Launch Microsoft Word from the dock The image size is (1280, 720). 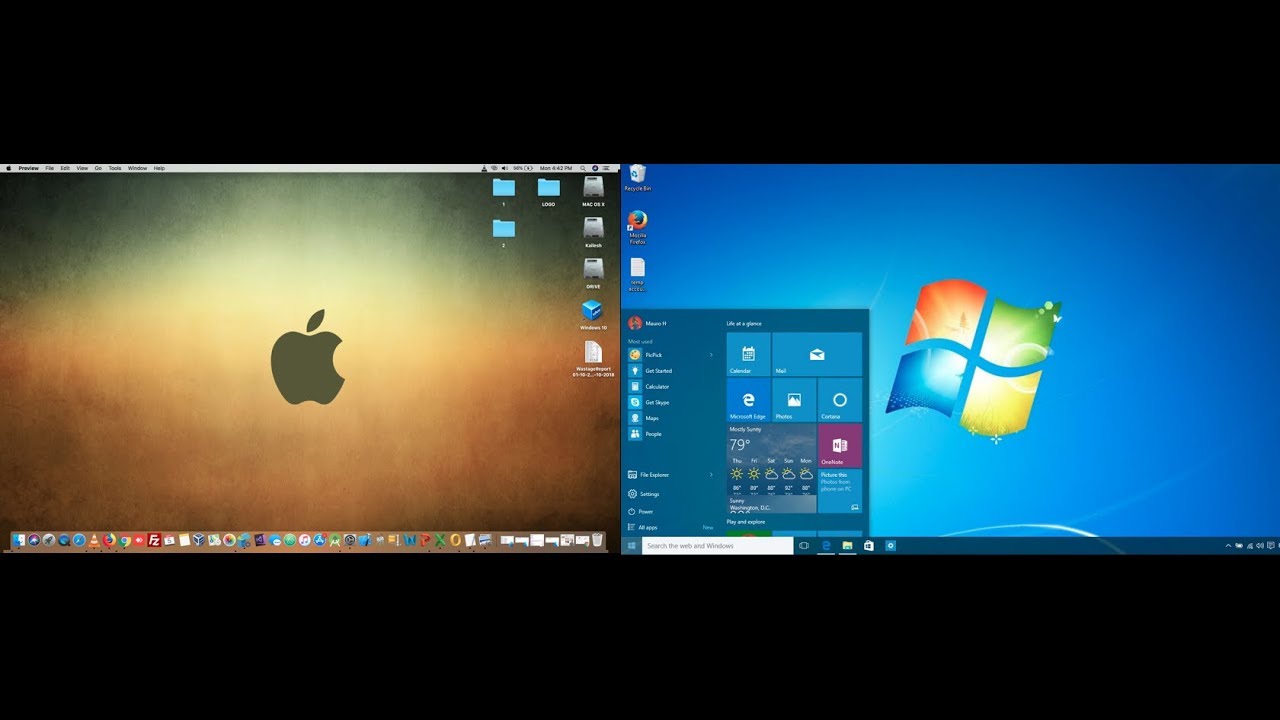pos(410,540)
